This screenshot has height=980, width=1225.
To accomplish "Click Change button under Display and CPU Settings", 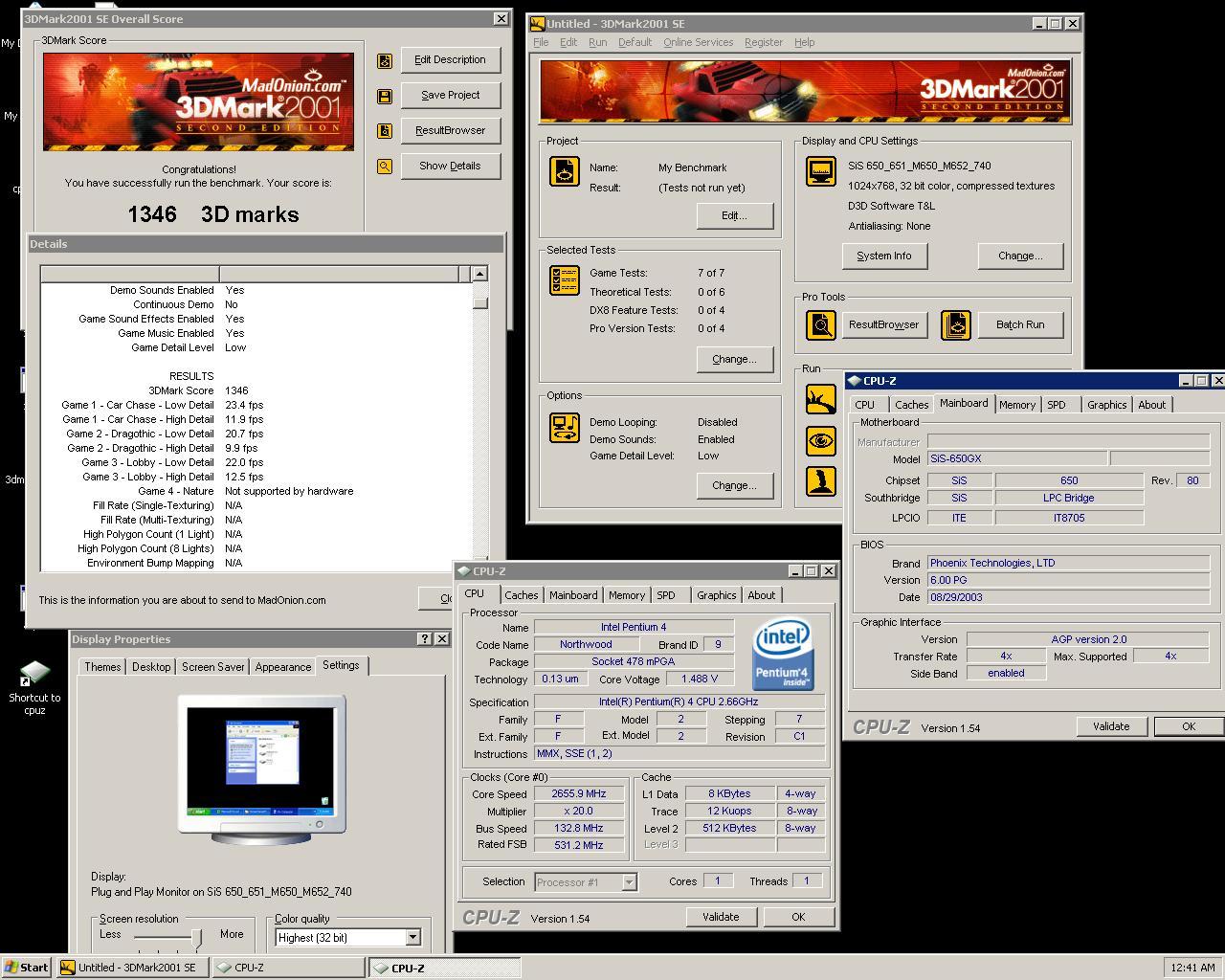I will click(1020, 256).
